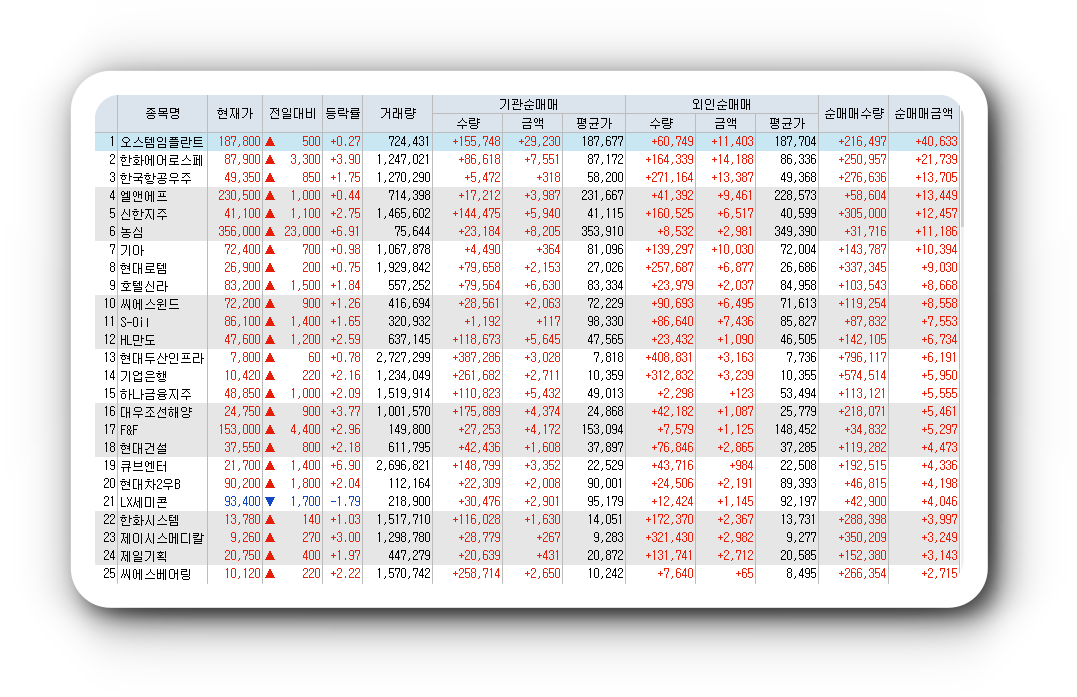
Task: Select the 하나금융지주 stock name
Action: pyautogui.click(x=155, y=393)
